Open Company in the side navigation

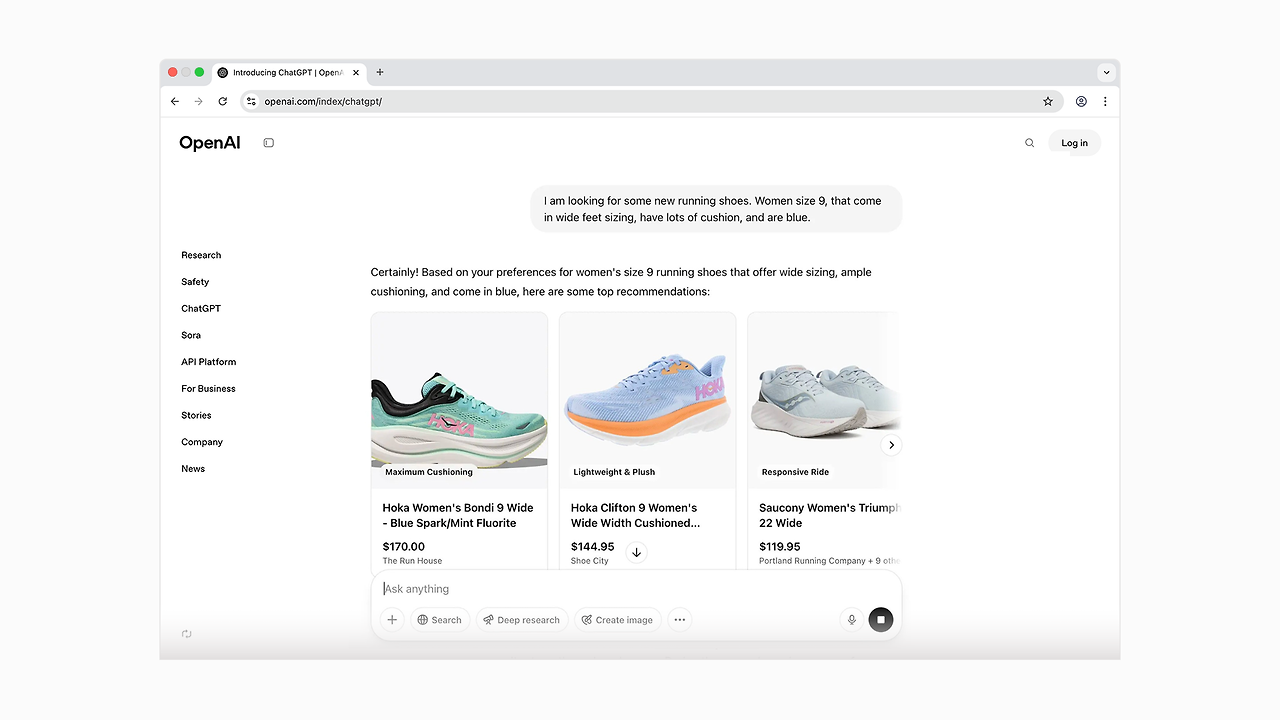point(202,442)
